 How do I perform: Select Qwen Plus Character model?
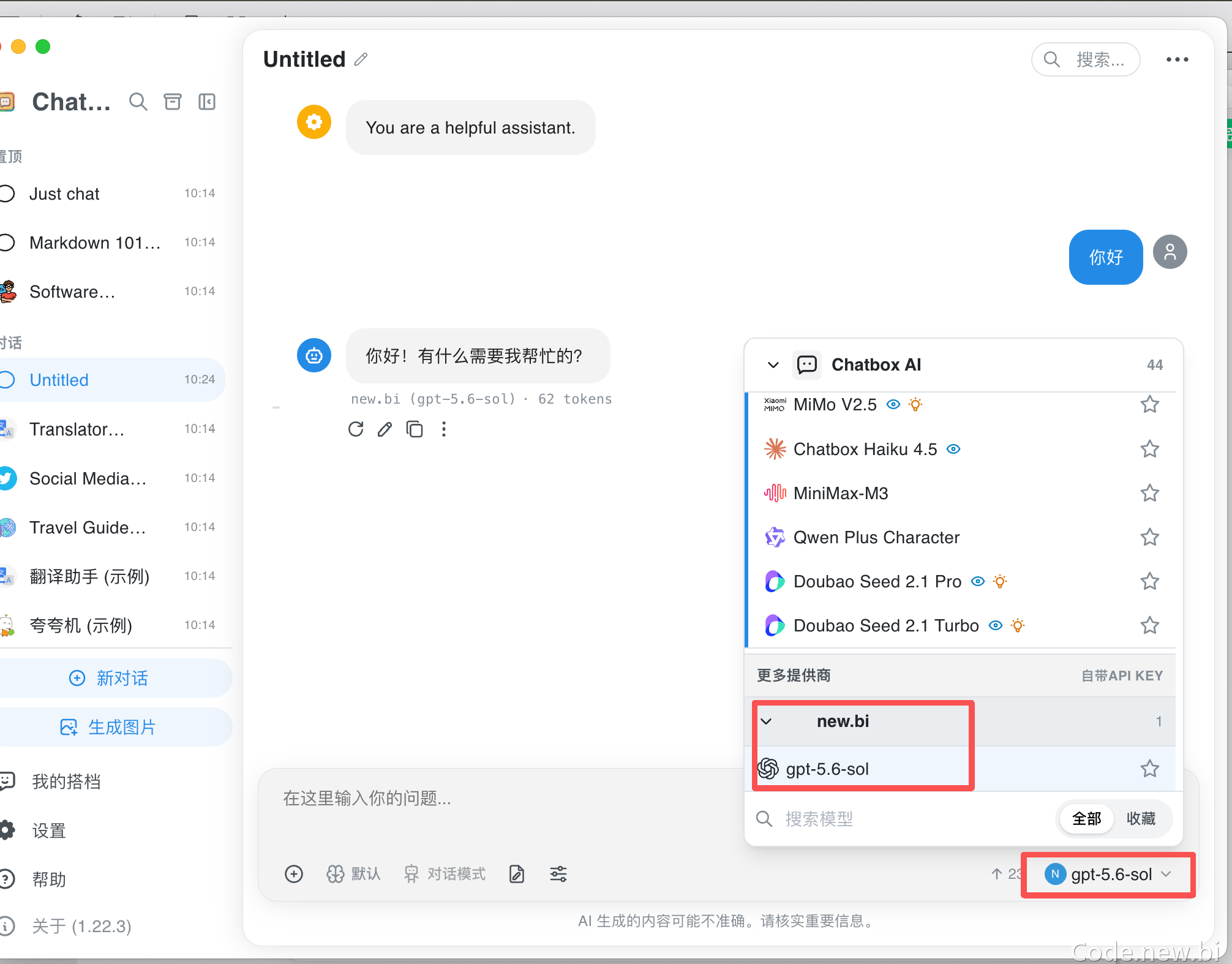[x=960, y=537]
